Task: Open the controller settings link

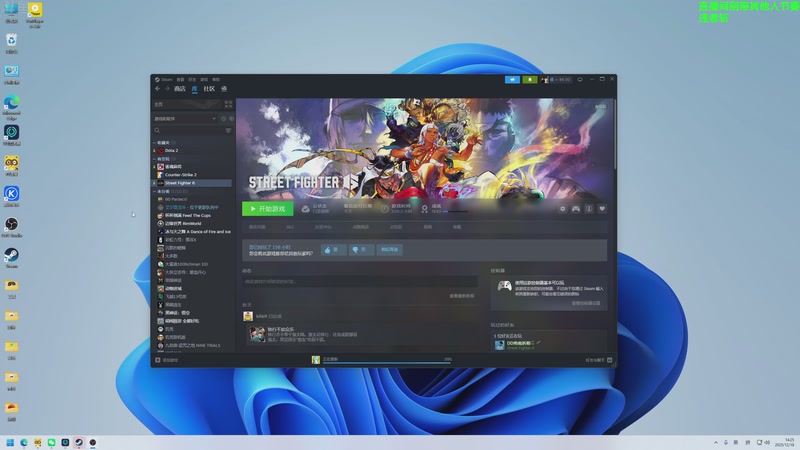Action: pyautogui.click(x=586, y=303)
